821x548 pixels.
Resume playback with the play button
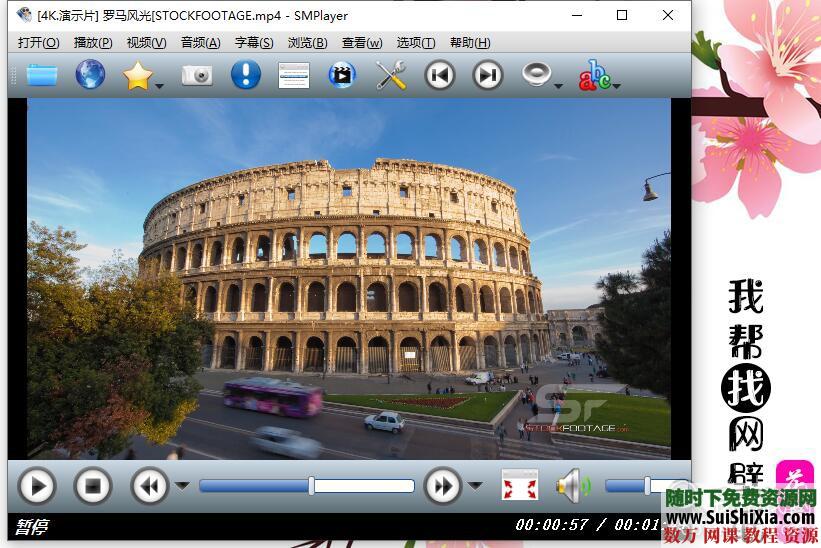(37, 486)
